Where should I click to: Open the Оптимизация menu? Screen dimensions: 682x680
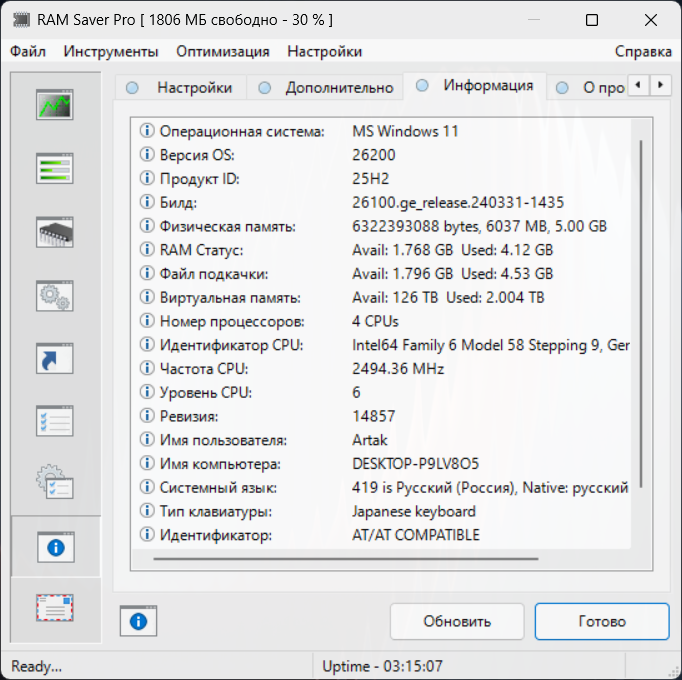tap(223, 51)
